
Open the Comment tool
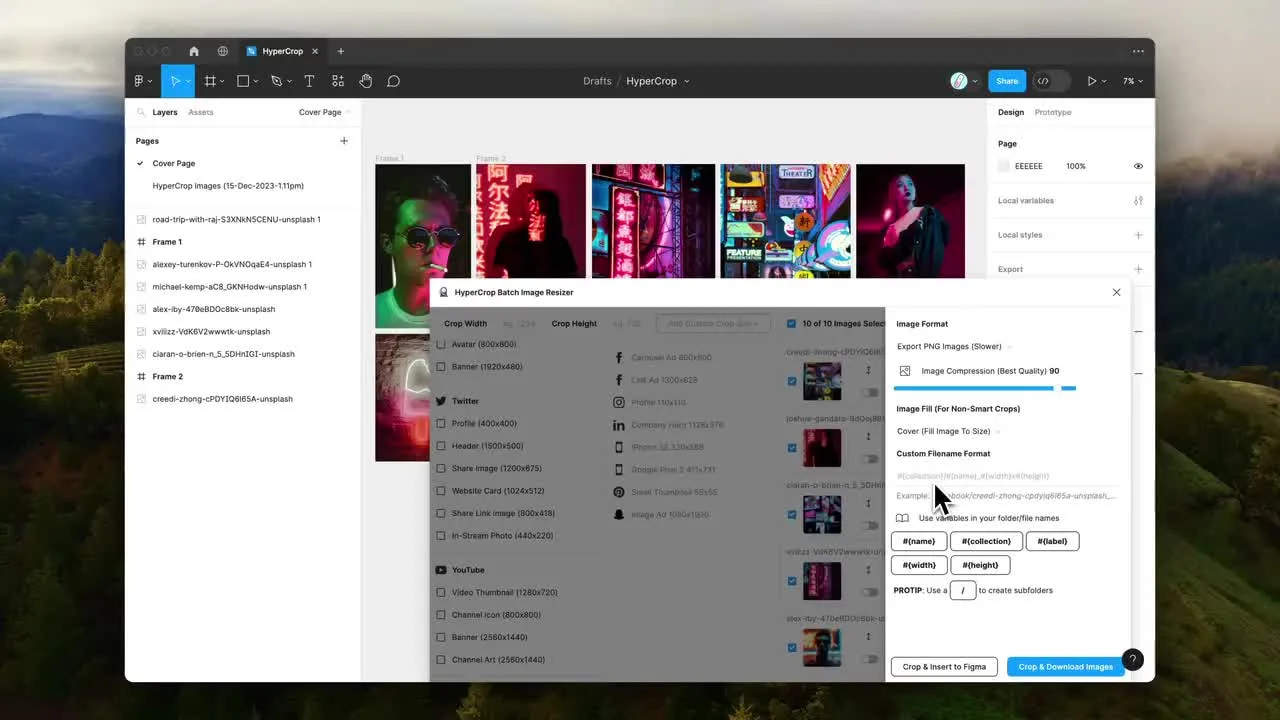pyautogui.click(x=394, y=81)
